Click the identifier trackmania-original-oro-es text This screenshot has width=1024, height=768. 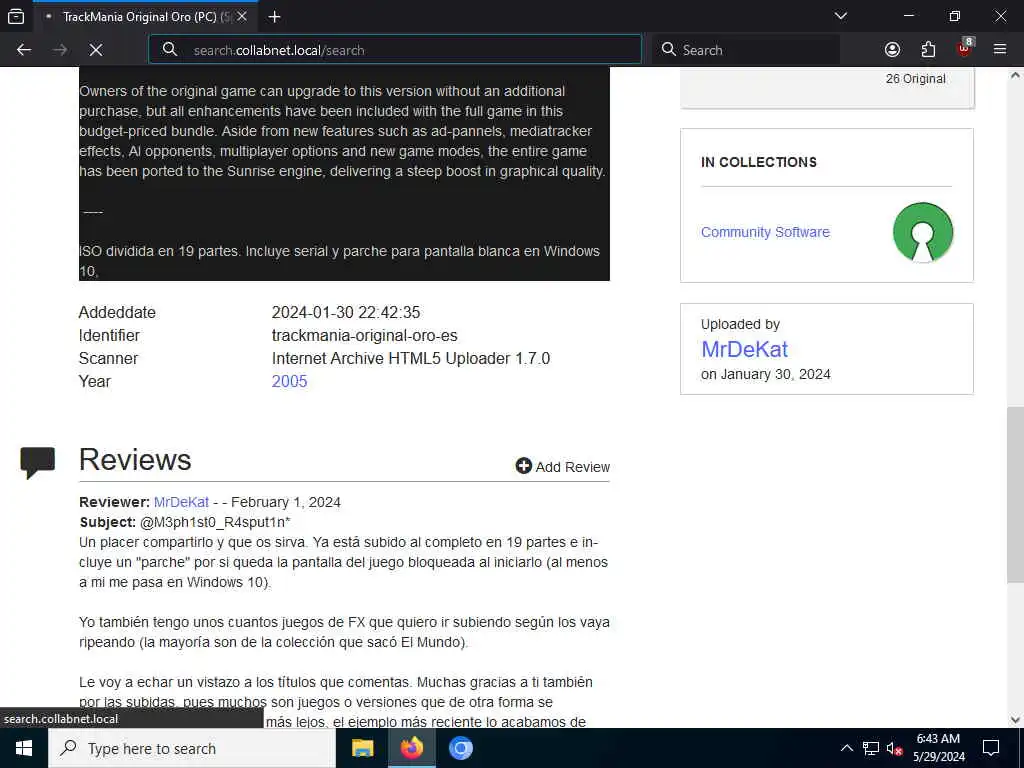point(364,336)
